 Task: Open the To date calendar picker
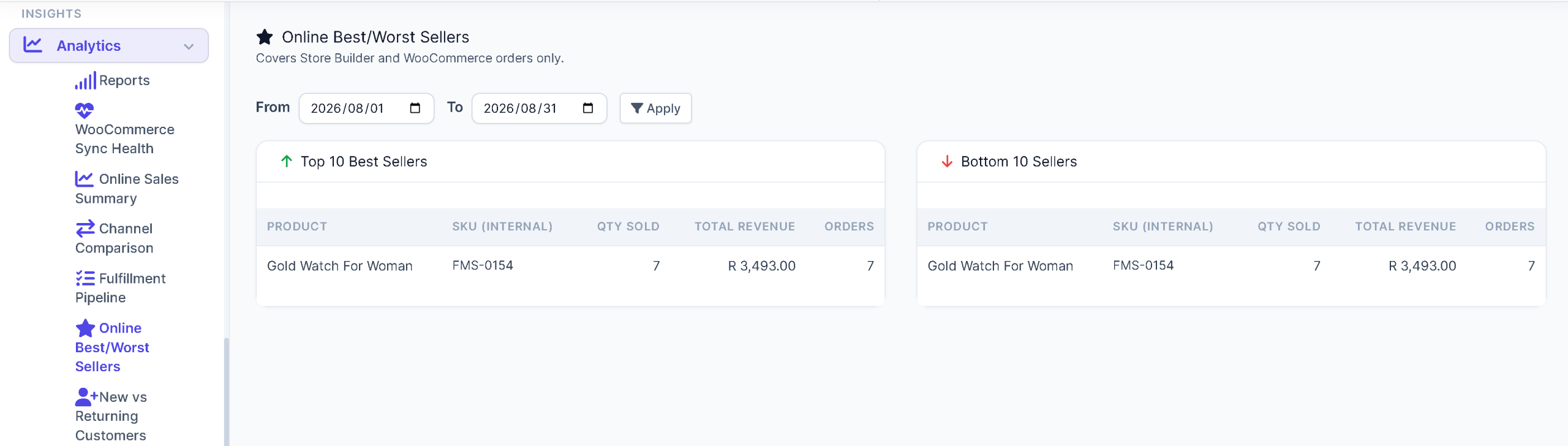click(588, 108)
